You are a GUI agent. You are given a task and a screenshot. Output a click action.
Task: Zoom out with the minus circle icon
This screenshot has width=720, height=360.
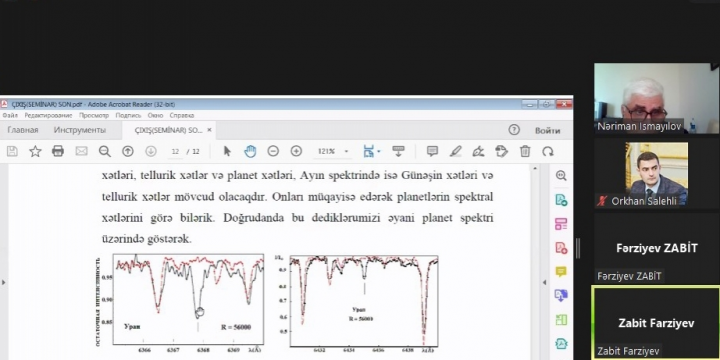(273, 151)
